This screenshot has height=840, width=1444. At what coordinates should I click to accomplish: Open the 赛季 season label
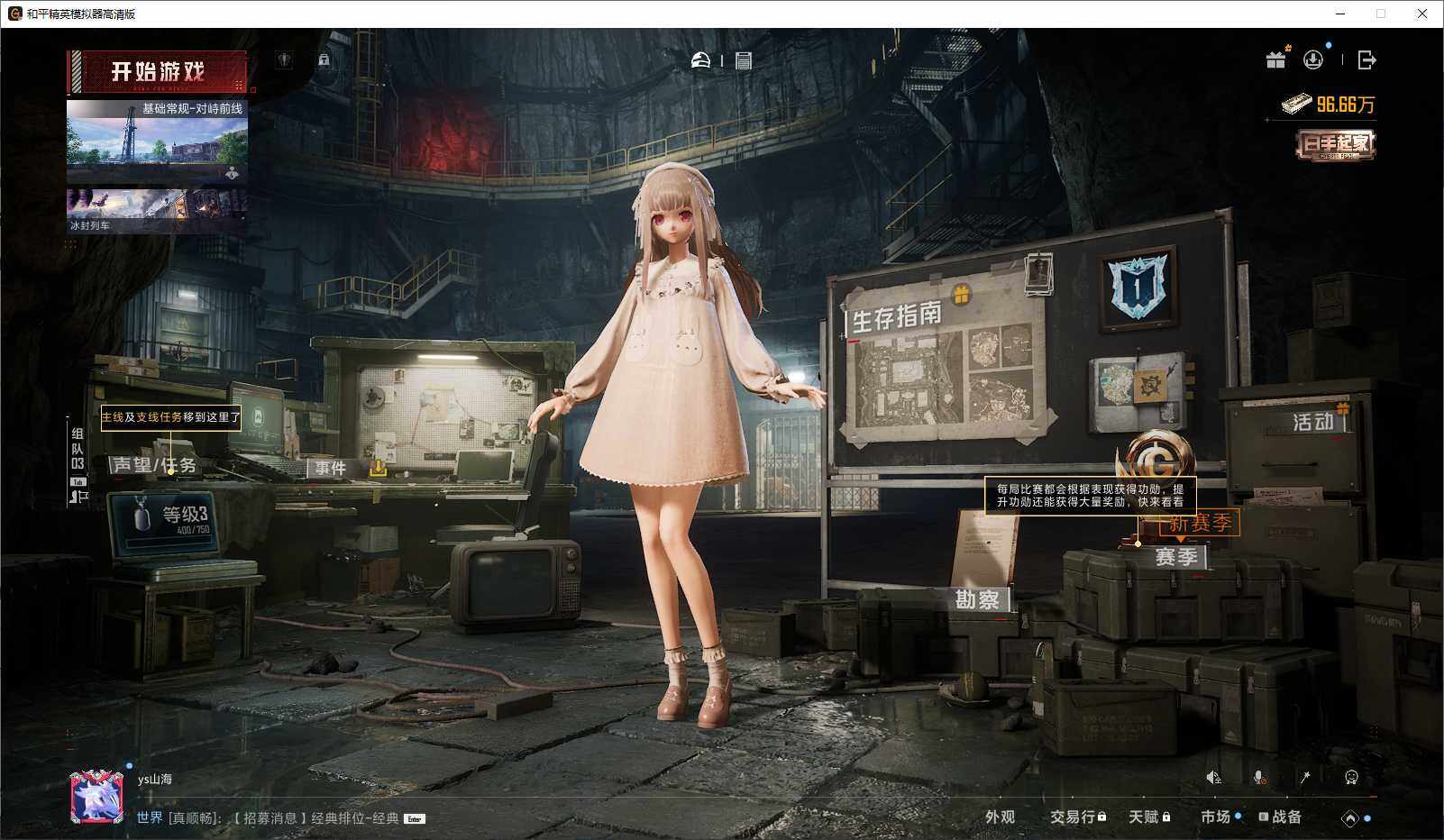click(x=1176, y=557)
